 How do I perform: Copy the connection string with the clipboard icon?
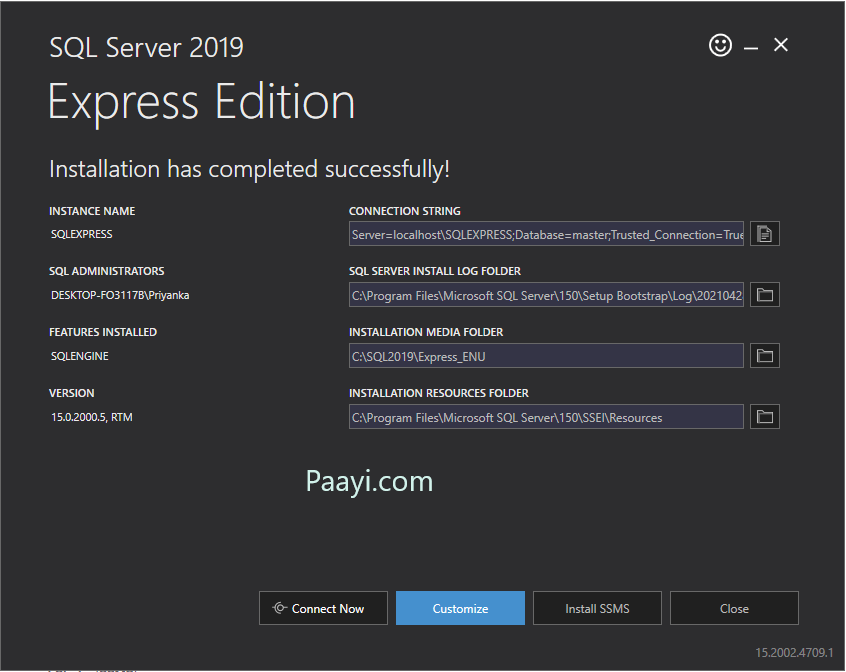[x=765, y=234]
